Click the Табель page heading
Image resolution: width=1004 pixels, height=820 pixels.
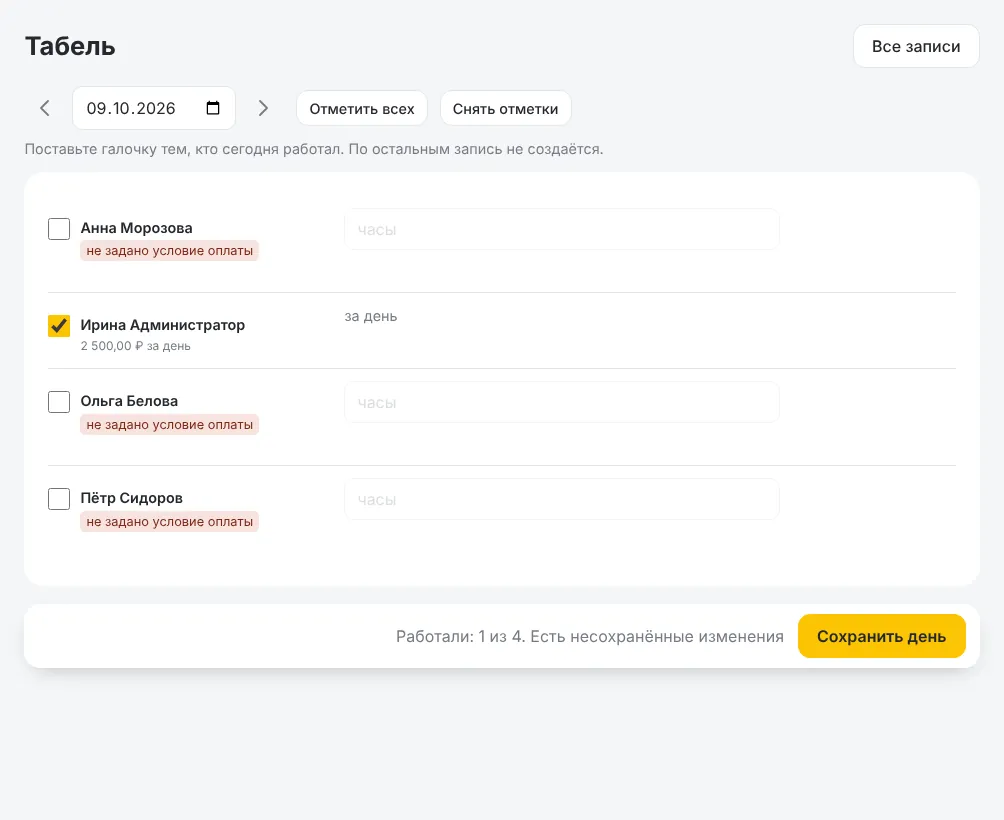coord(70,46)
